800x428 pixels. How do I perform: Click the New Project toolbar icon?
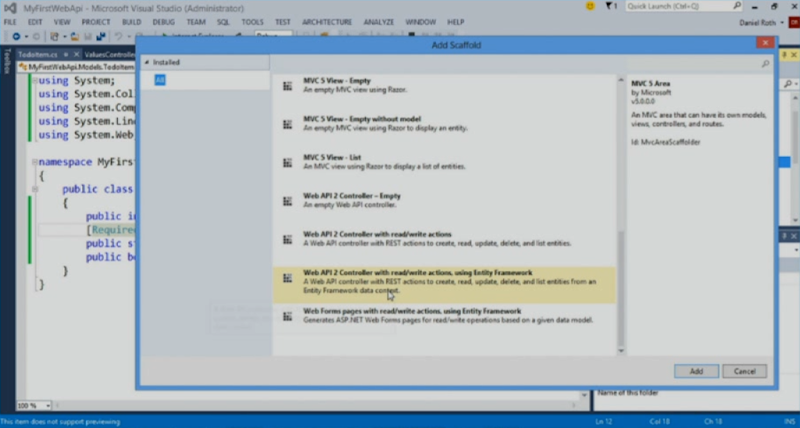tap(54, 36)
